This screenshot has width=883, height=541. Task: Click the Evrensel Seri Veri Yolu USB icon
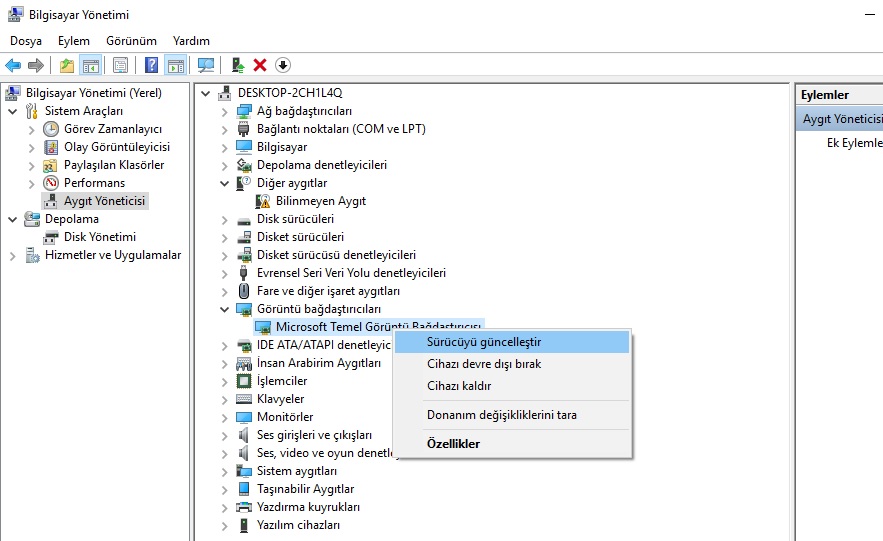click(244, 273)
